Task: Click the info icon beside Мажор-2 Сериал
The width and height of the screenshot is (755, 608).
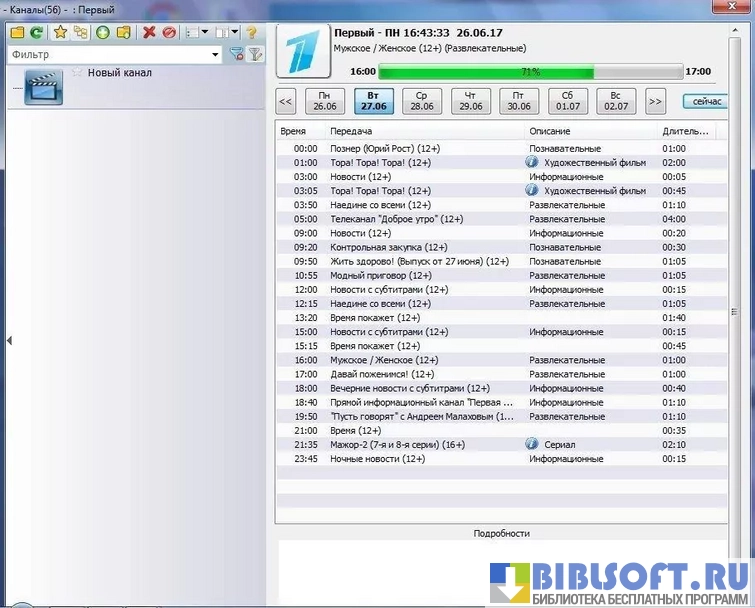Action: tap(532, 443)
